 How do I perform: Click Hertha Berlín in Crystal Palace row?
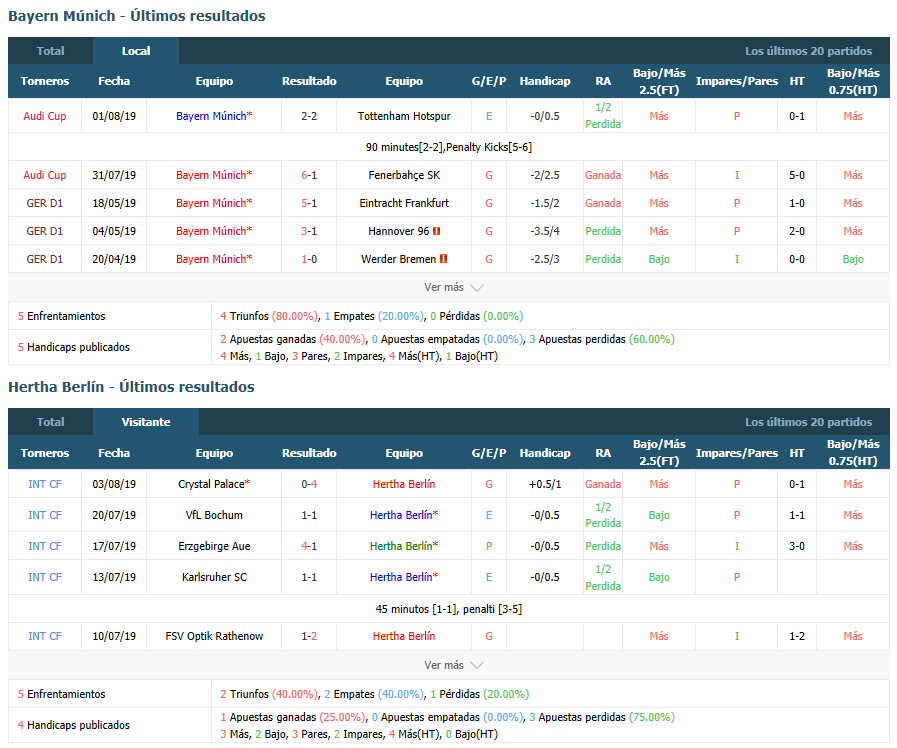pyautogui.click(x=404, y=484)
